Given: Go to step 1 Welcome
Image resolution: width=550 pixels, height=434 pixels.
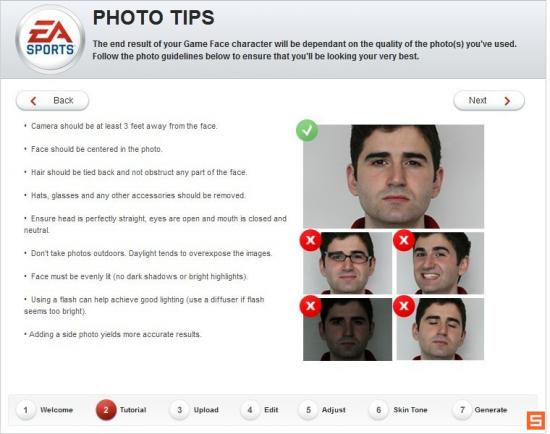Looking at the screenshot, I should click(x=45, y=410).
